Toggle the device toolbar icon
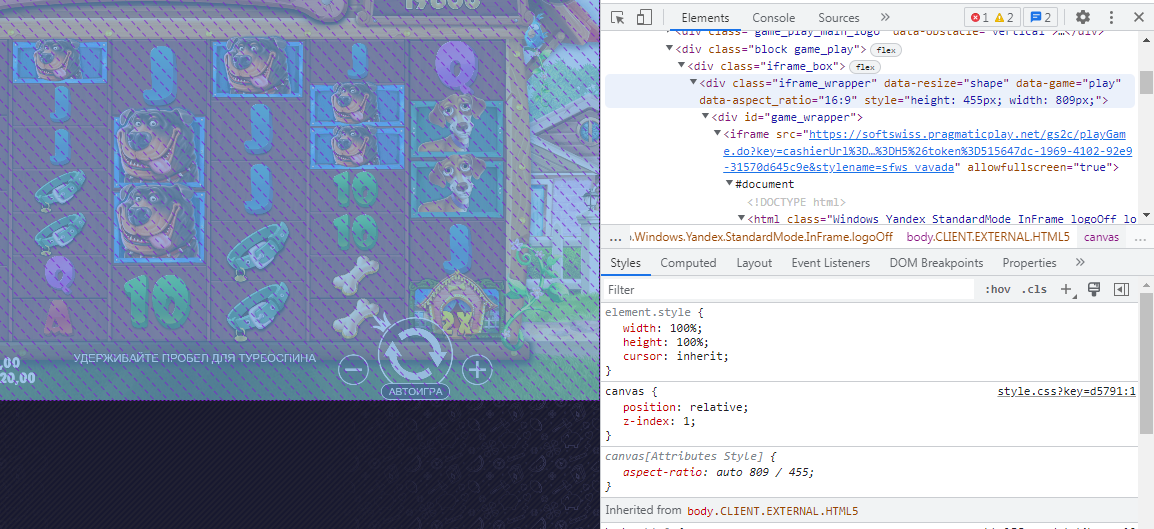1154x529 pixels. point(644,17)
